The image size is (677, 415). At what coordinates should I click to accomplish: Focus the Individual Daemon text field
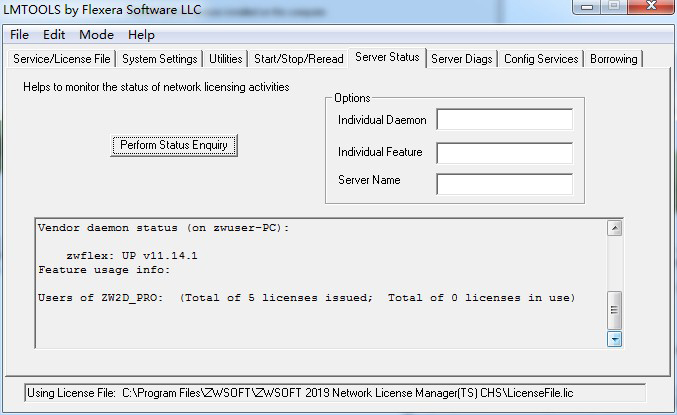tap(504, 120)
